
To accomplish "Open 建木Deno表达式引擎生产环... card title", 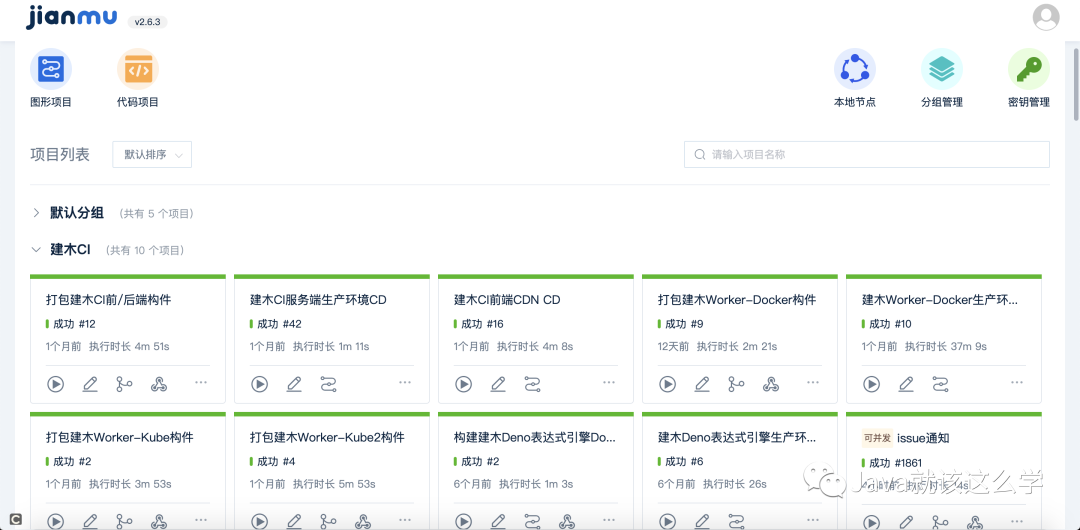I will (737, 438).
